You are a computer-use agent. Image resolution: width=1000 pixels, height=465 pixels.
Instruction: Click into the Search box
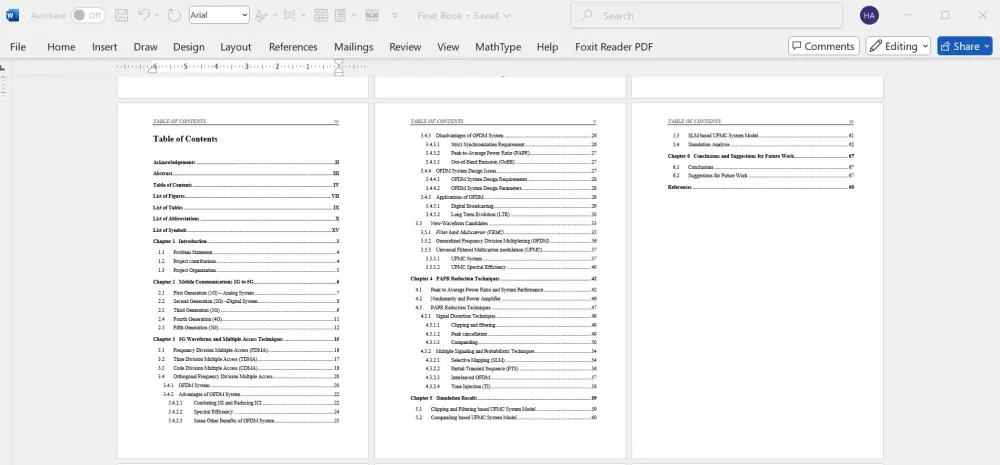tap(707, 15)
